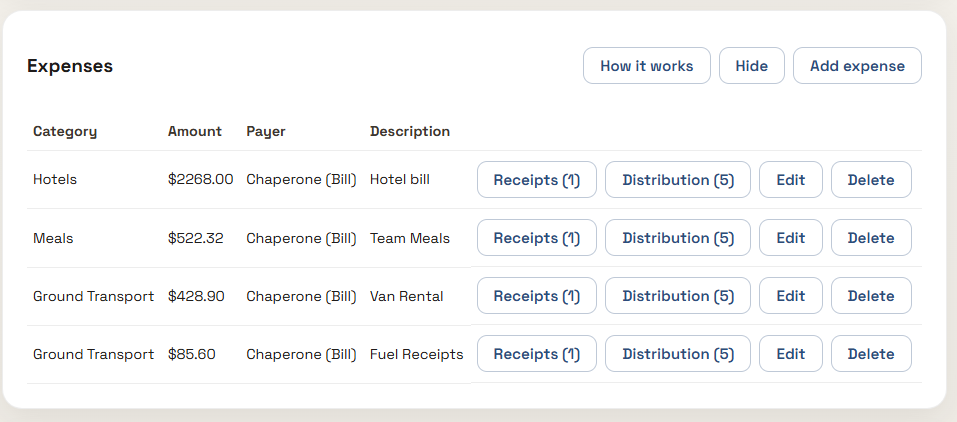The width and height of the screenshot is (957, 422).
Task: Delete the Van Rental expense
Action: click(x=871, y=296)
